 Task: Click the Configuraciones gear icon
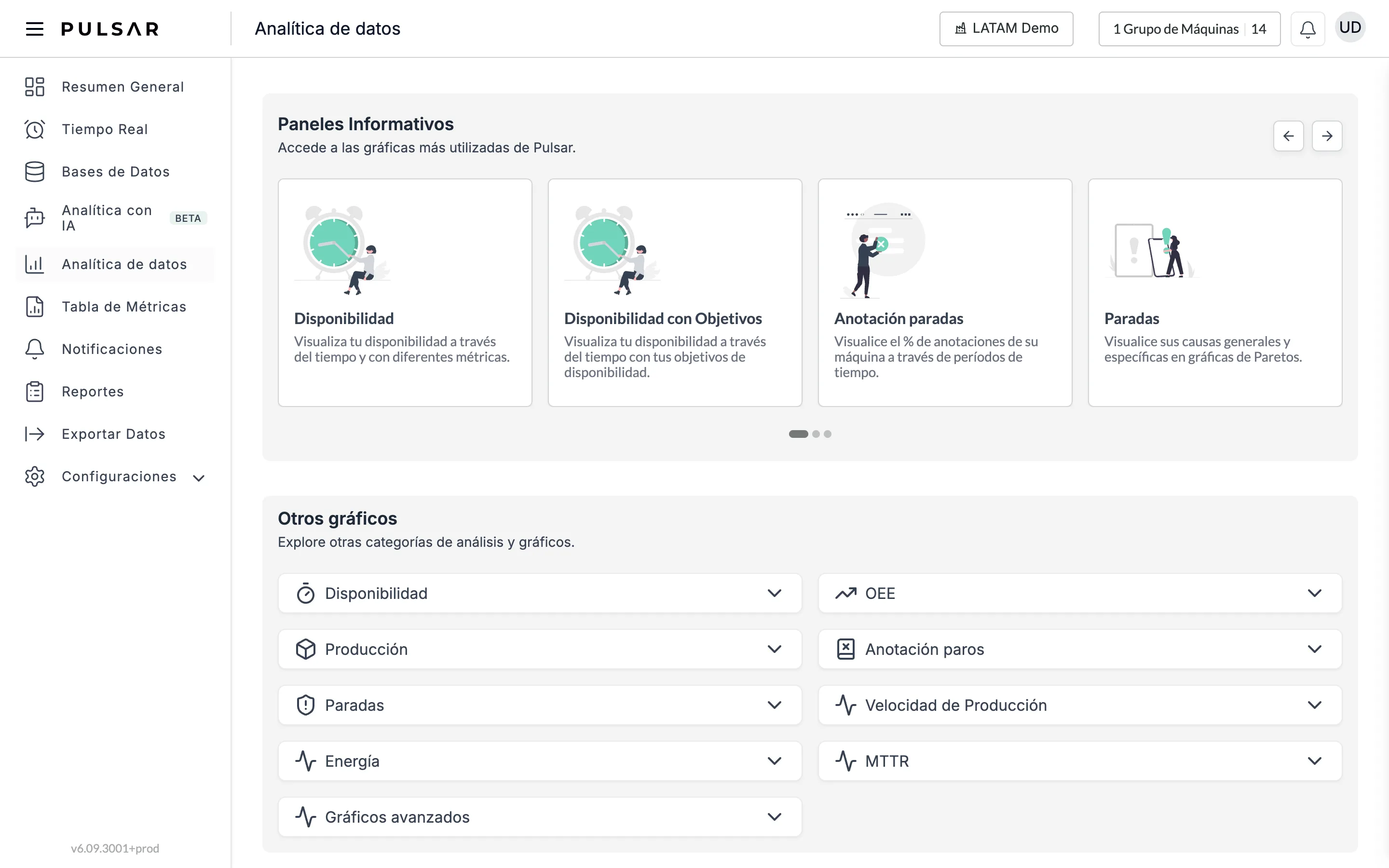(x=34, y=476)
